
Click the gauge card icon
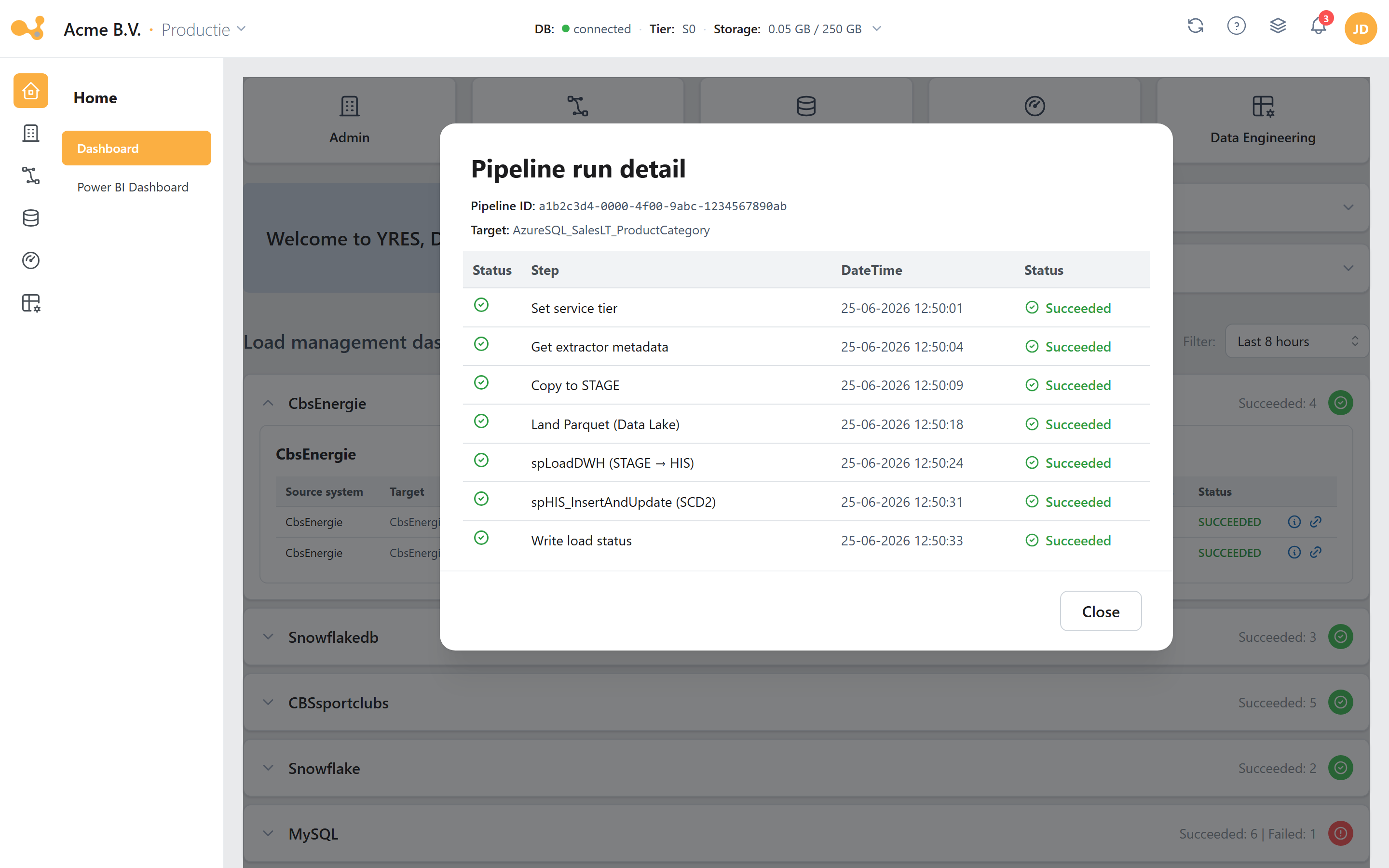[x=1035, y=106]
